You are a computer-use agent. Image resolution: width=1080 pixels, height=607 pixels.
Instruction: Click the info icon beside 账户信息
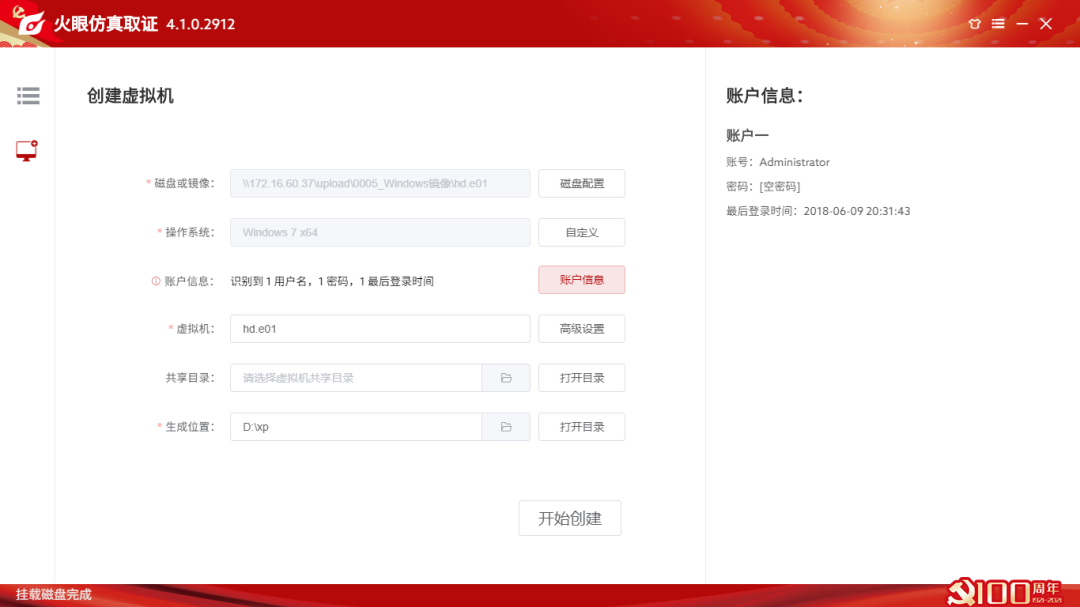(156, 281)
